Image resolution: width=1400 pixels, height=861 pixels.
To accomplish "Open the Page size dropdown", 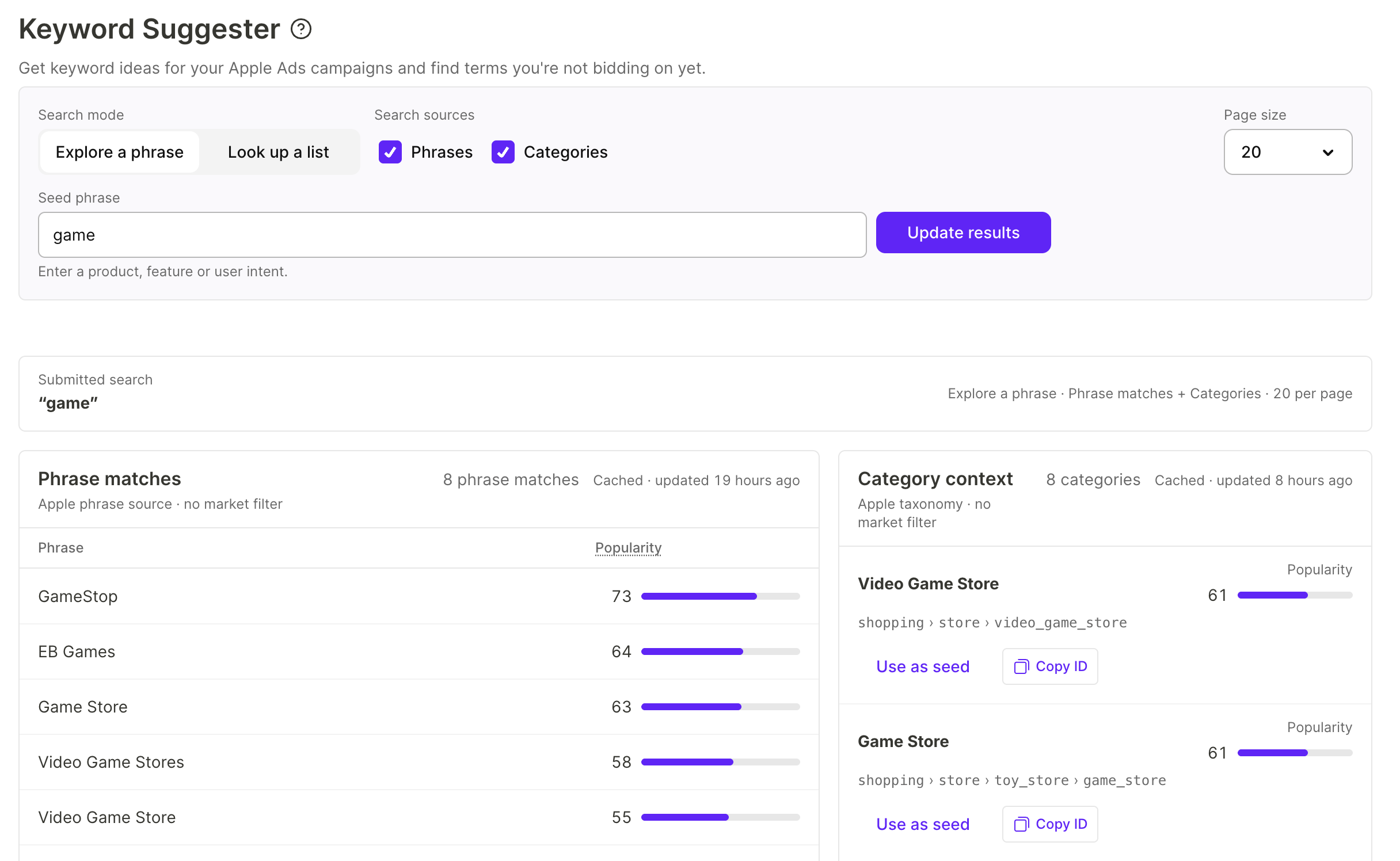I will (x=1288, y=152).
